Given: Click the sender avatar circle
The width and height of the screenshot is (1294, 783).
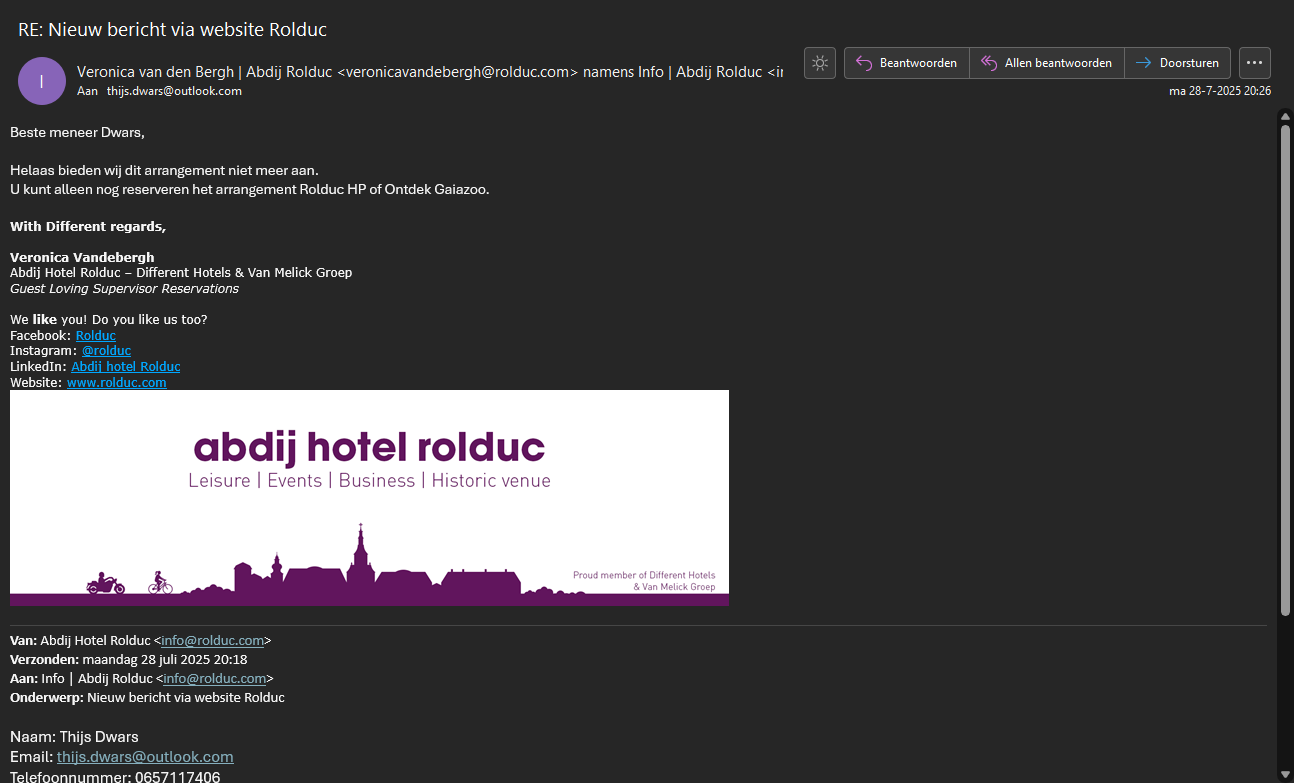Looking at the screenshot, I should 42,81.
